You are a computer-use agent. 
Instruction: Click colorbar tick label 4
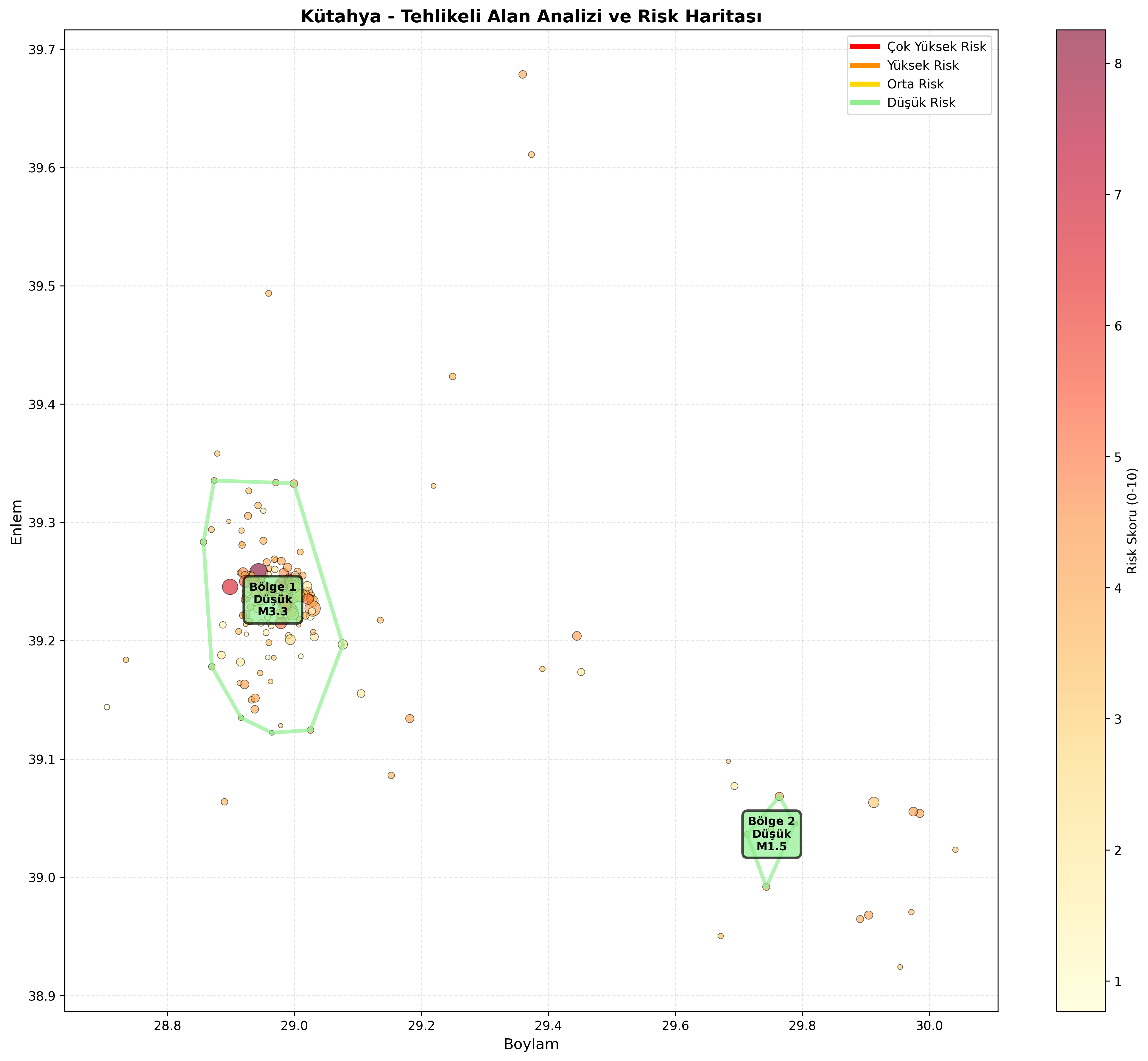(x=1118, y=589)
